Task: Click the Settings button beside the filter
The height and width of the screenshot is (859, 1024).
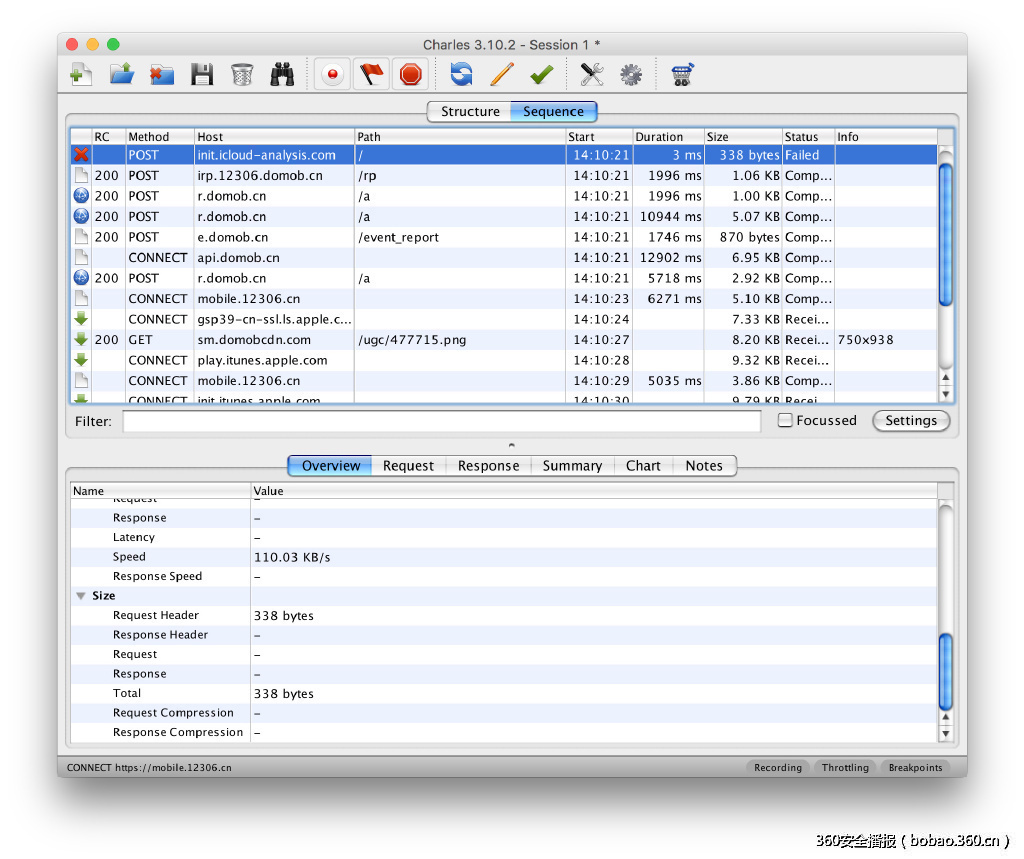Action: [910, 421]
